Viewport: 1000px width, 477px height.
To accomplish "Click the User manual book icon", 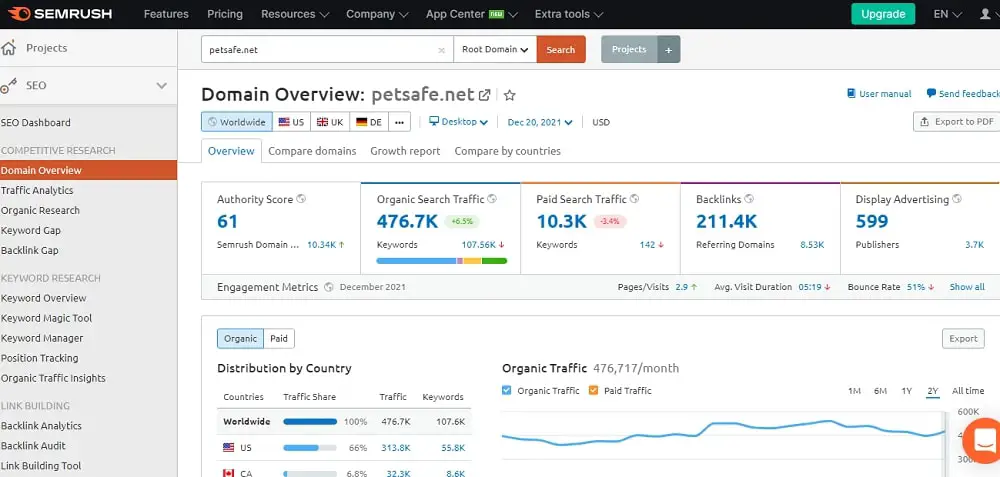I will pyautogui.click(x=851, y=94).
